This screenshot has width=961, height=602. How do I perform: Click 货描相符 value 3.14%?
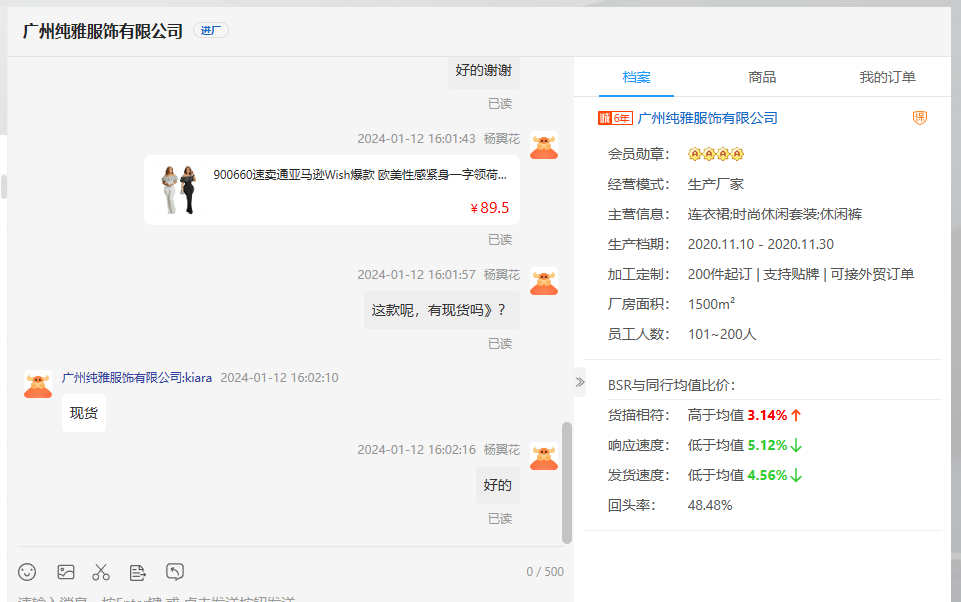click(767, 415)
